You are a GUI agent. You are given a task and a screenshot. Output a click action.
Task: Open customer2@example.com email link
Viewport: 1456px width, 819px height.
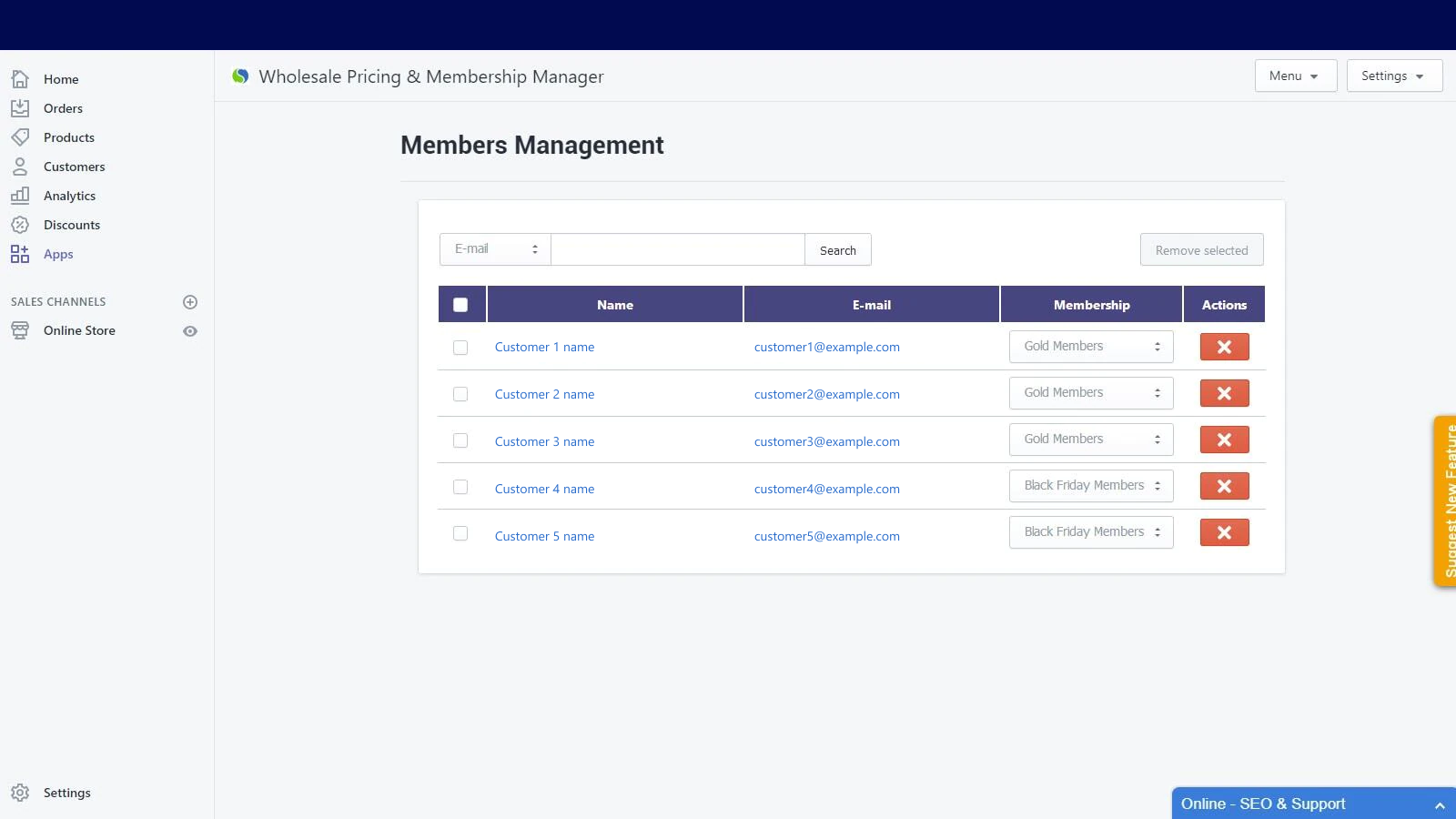(x=826, y=394)
